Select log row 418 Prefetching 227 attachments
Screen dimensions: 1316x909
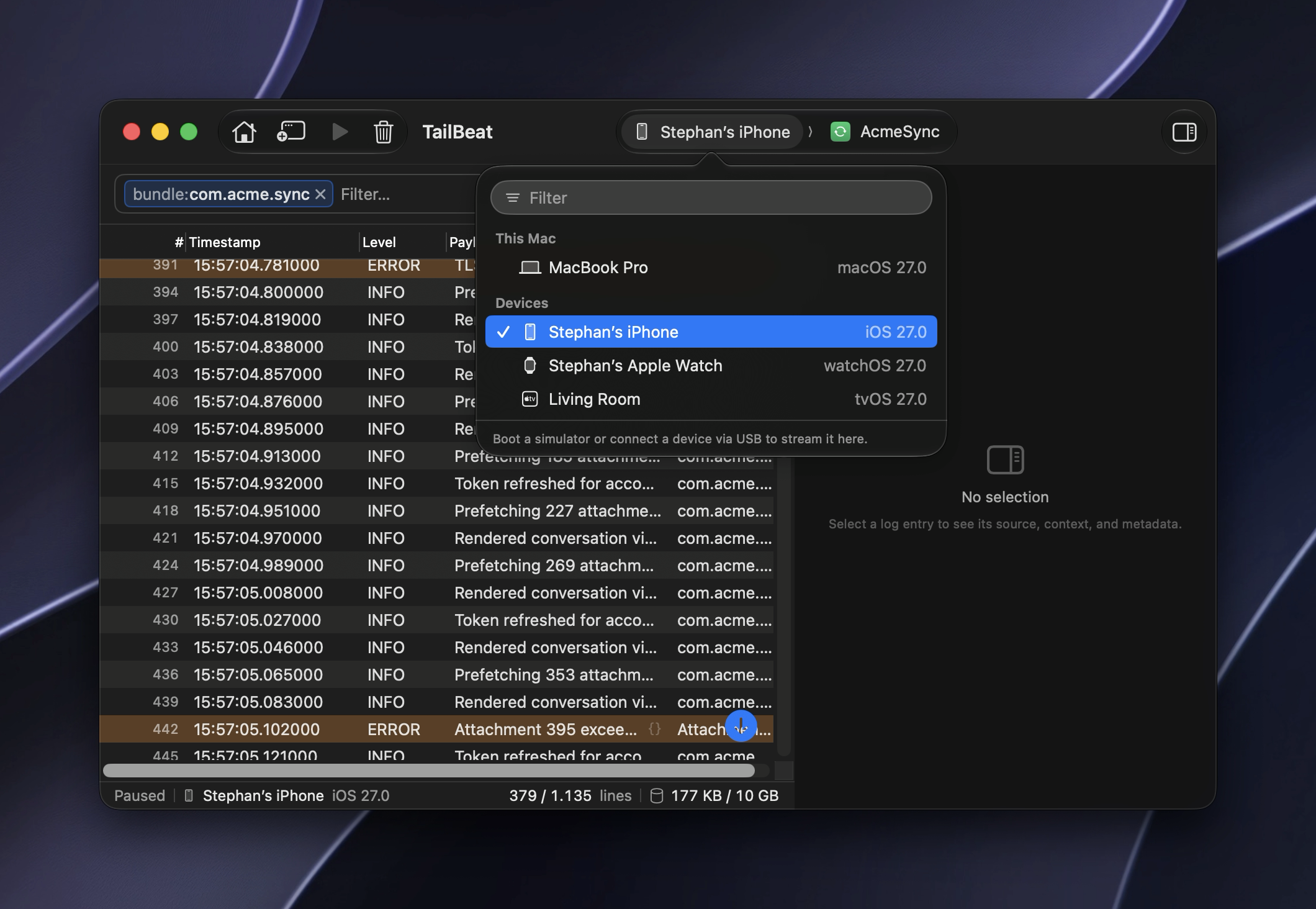(x=436, y=510)
